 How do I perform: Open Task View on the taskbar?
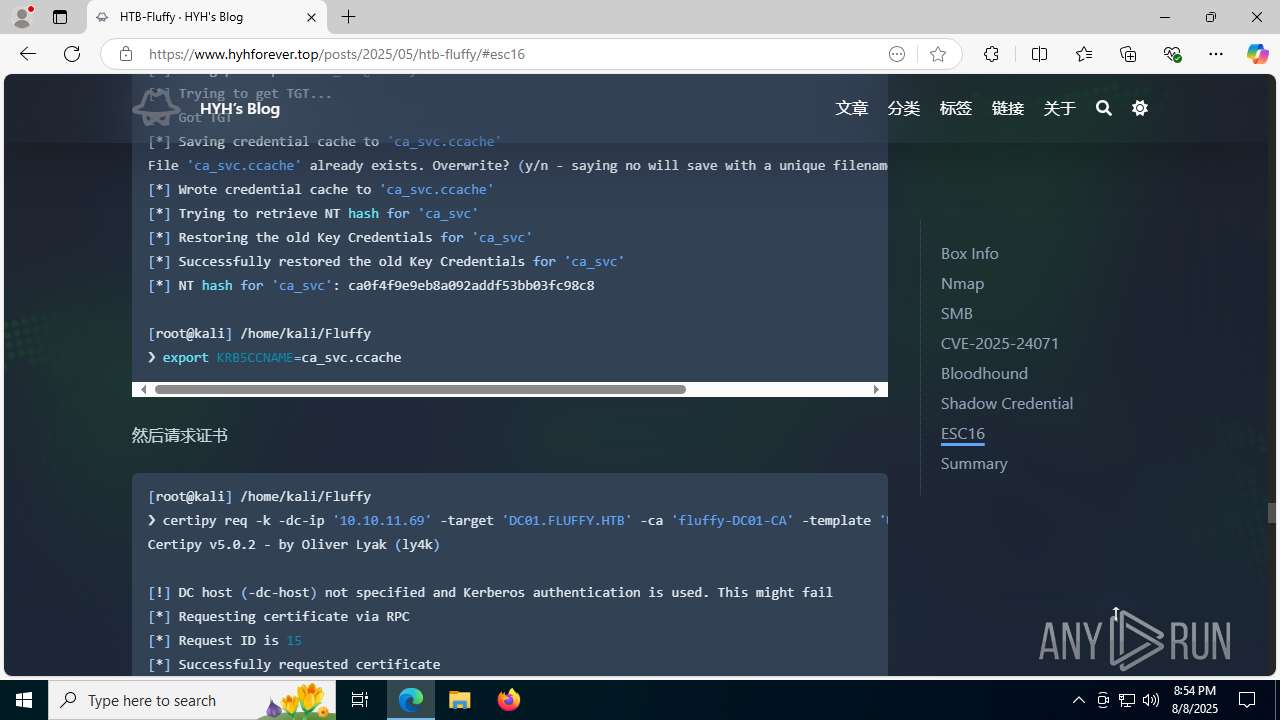pyautogui.click(x=360, y=700)
